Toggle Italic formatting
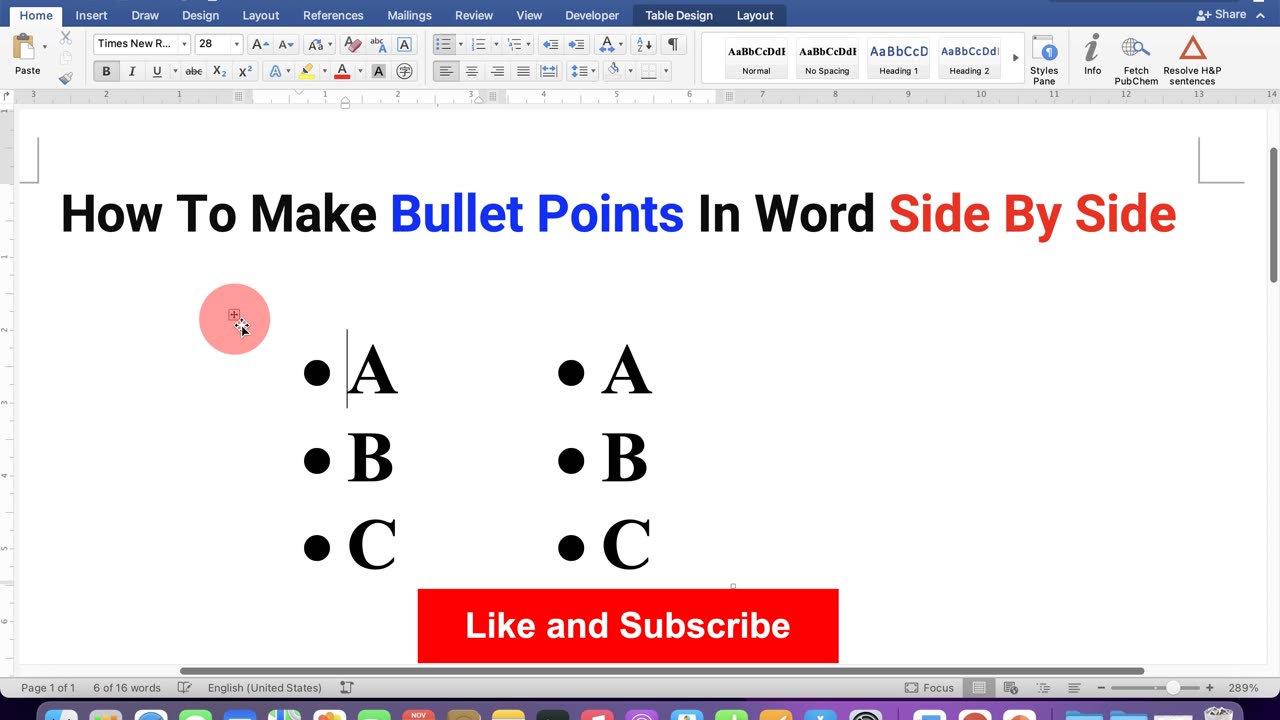Image resolution: width=1280 pixels, height=720 pixels. (x=131, y=71)
